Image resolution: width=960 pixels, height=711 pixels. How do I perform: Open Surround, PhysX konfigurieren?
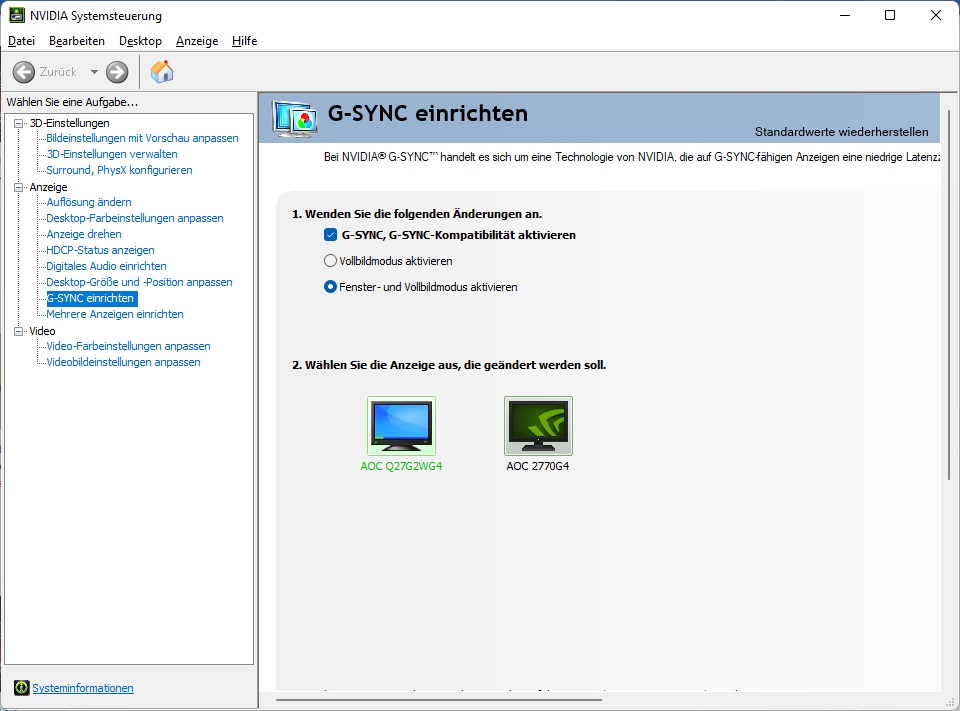click(119, 170)
